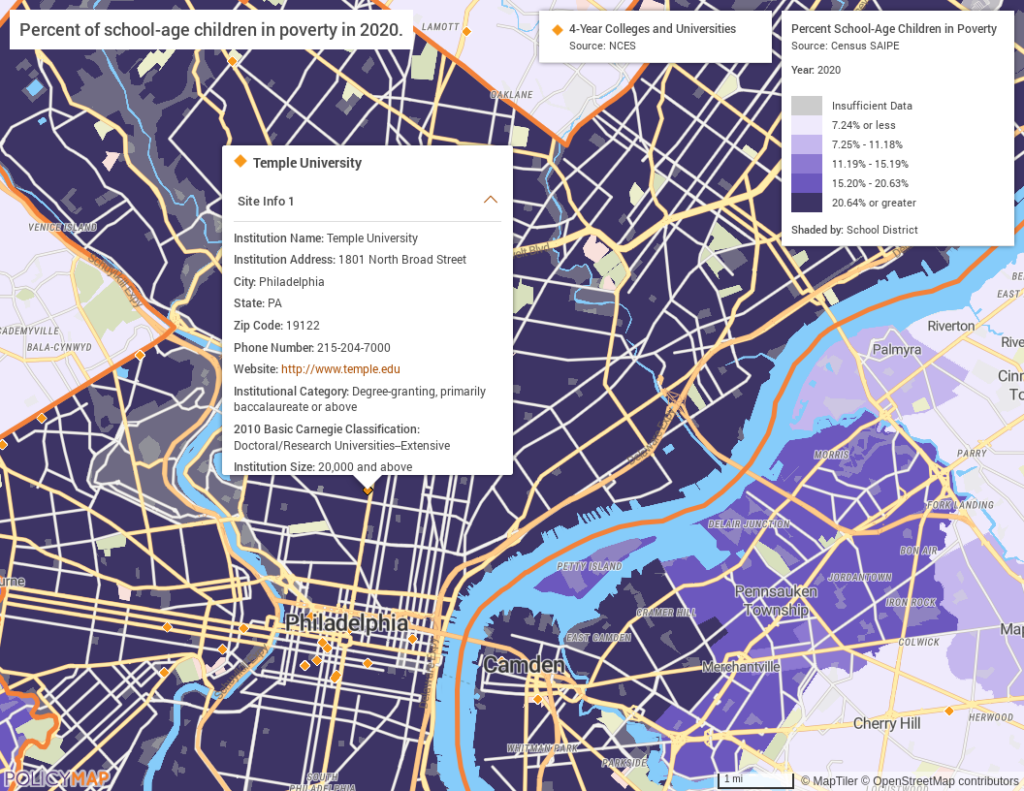1024x791 pixels.
Task: Click the Site Info 1 section header
Action: click(x=368, y=201)
